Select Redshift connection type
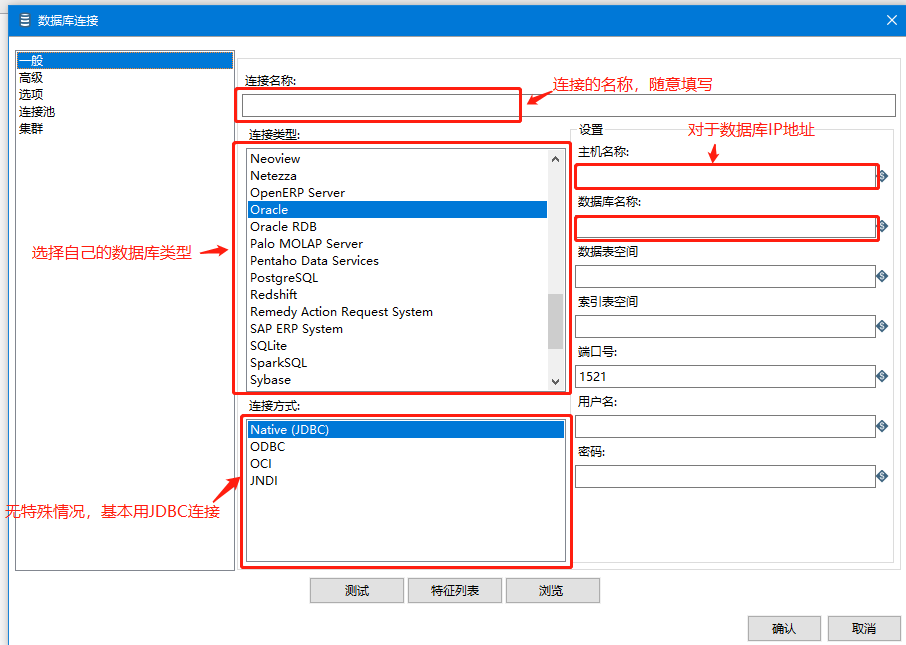The height and width of the screenshot is (645, 906). (x=398, y=294)
